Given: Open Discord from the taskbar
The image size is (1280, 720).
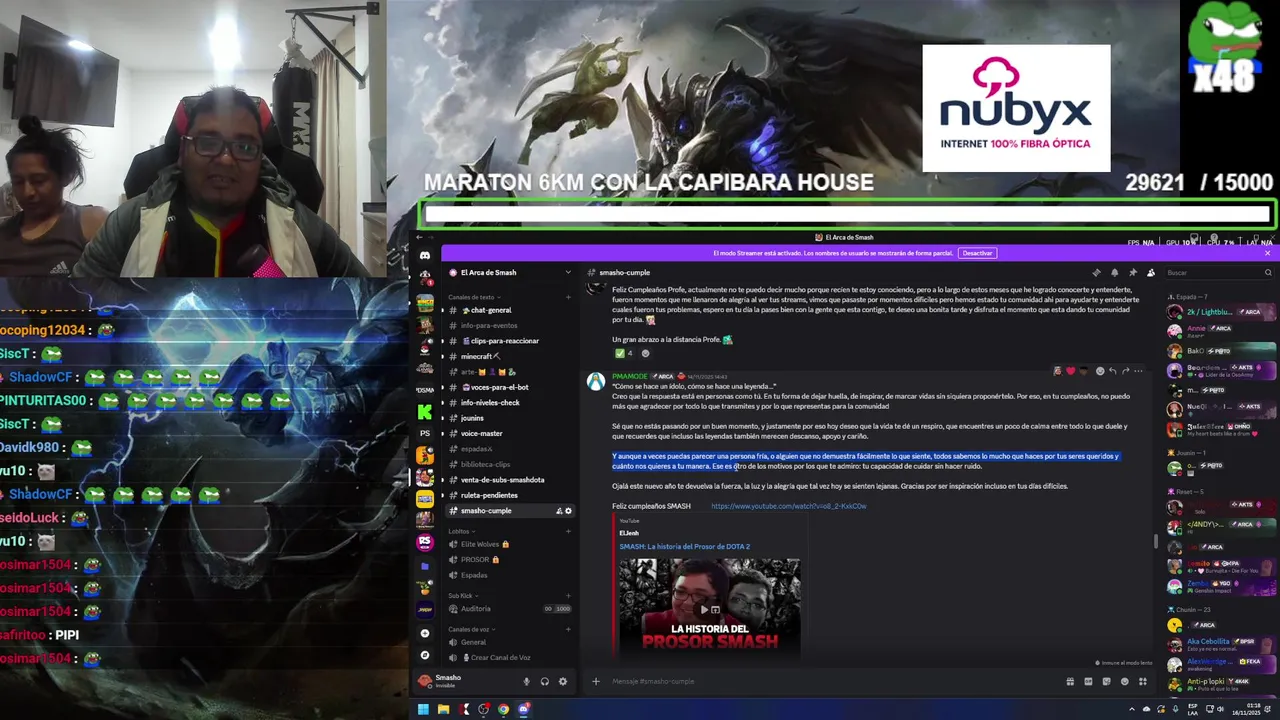Looking at the screenshot, I should coord(523,709).
